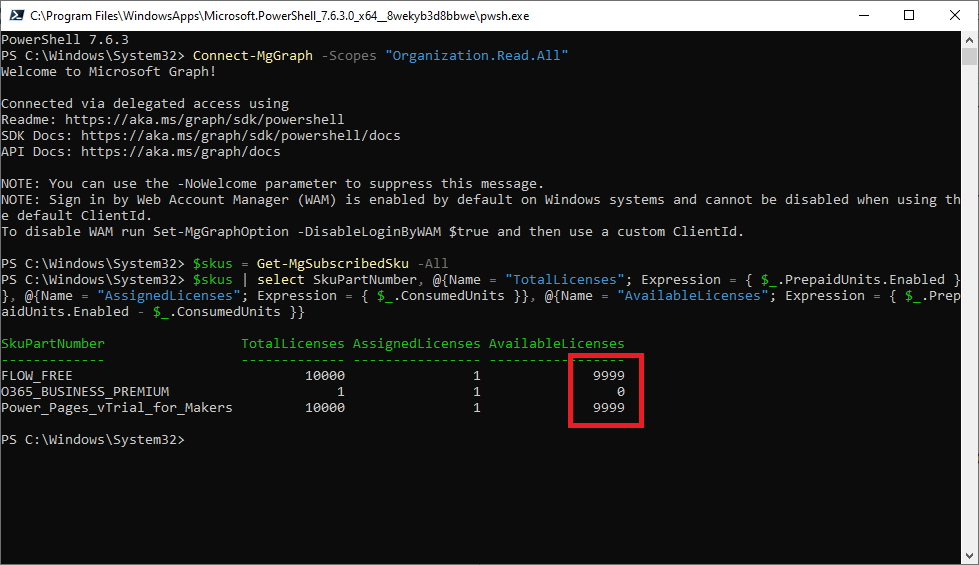Click the AvailableLicenses column header
The height and width of the screenshot is (565, 979).
(x=556, y=343)
